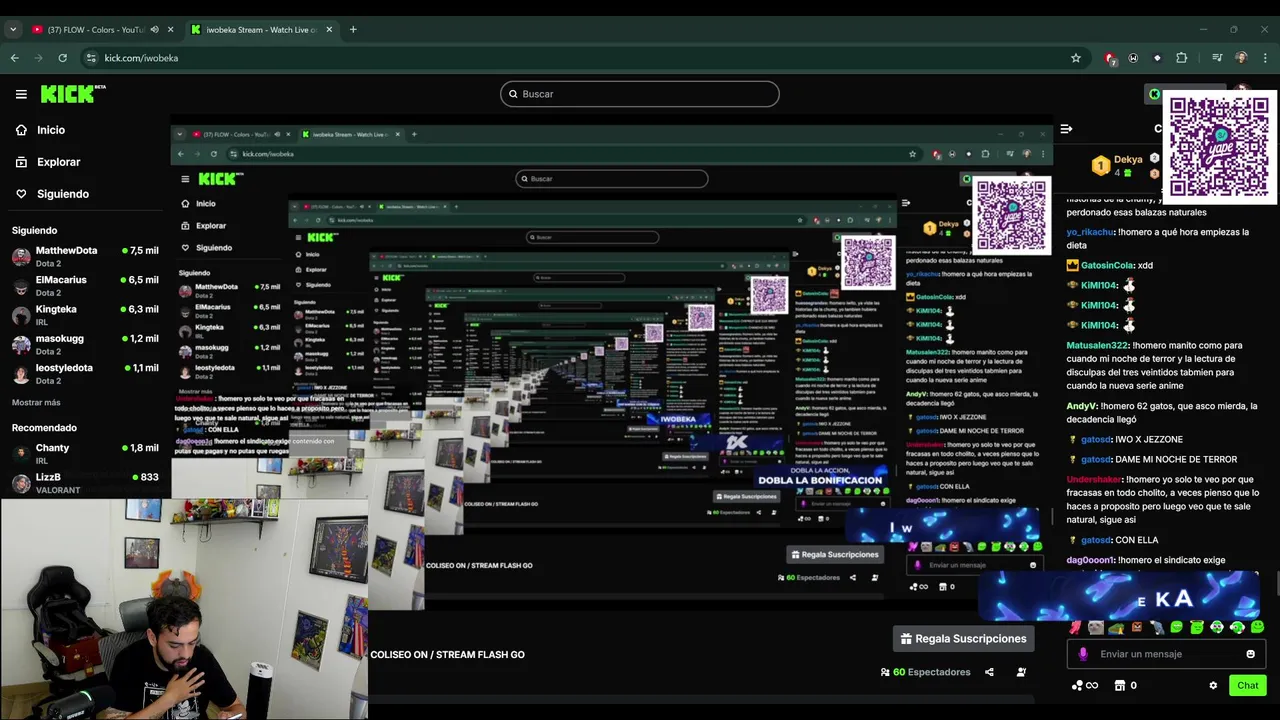Viewport: 1280px width, 720px height.
Task: Open the channel points icon
Action: [x=1084, y=685]
